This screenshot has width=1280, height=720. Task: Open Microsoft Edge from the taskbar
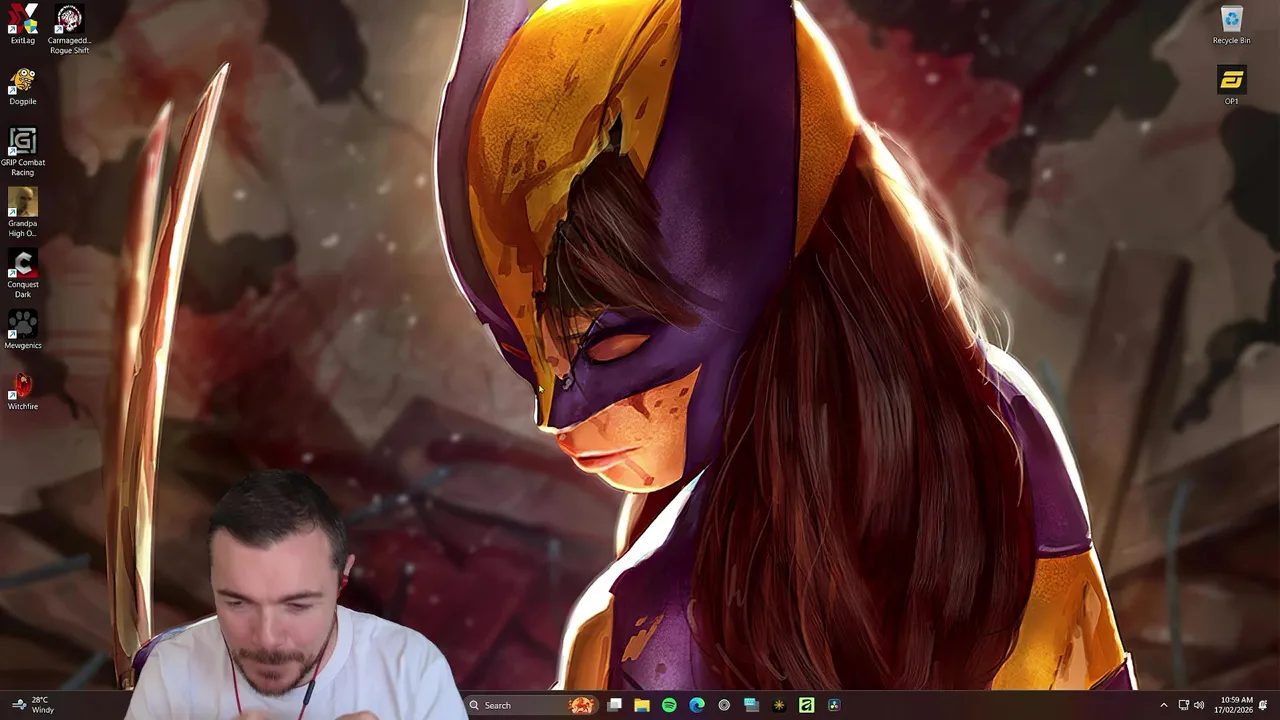[697, 705]
